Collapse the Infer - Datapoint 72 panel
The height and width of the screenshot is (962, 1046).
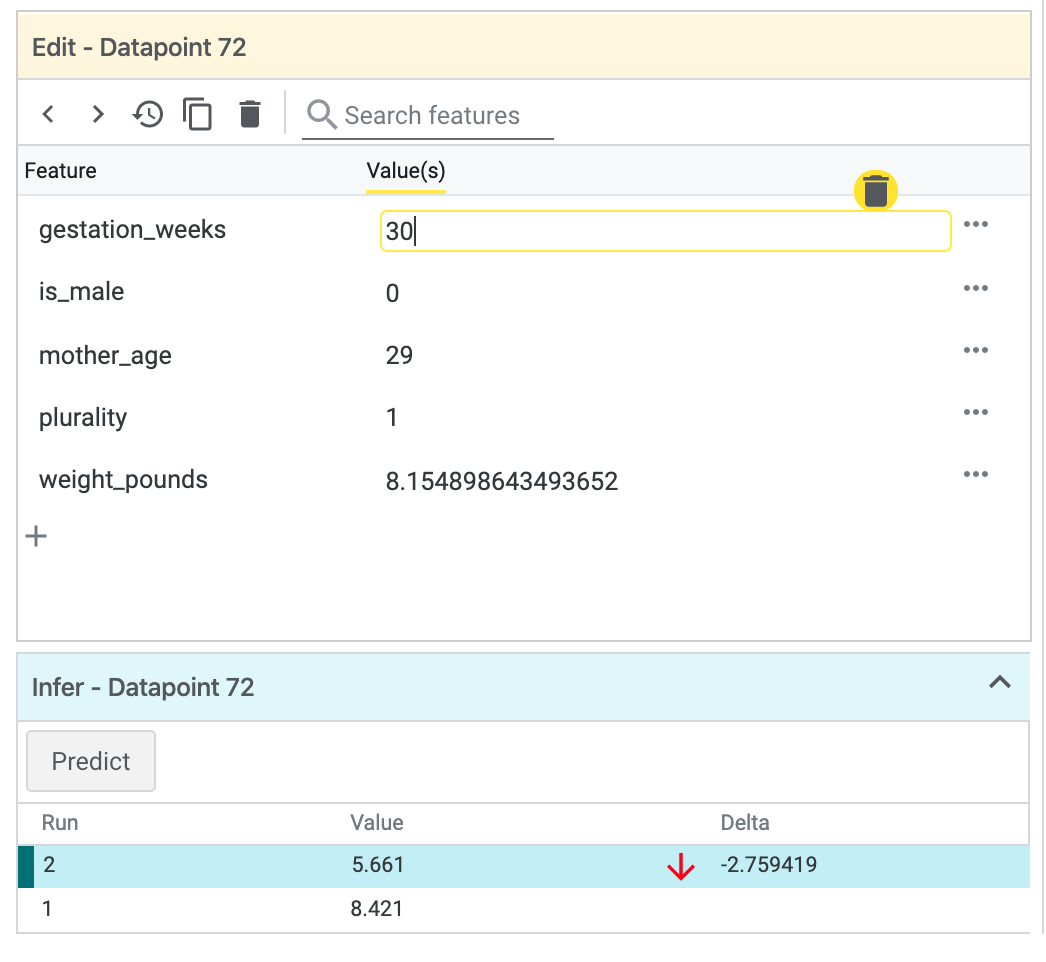coord(999,683)
